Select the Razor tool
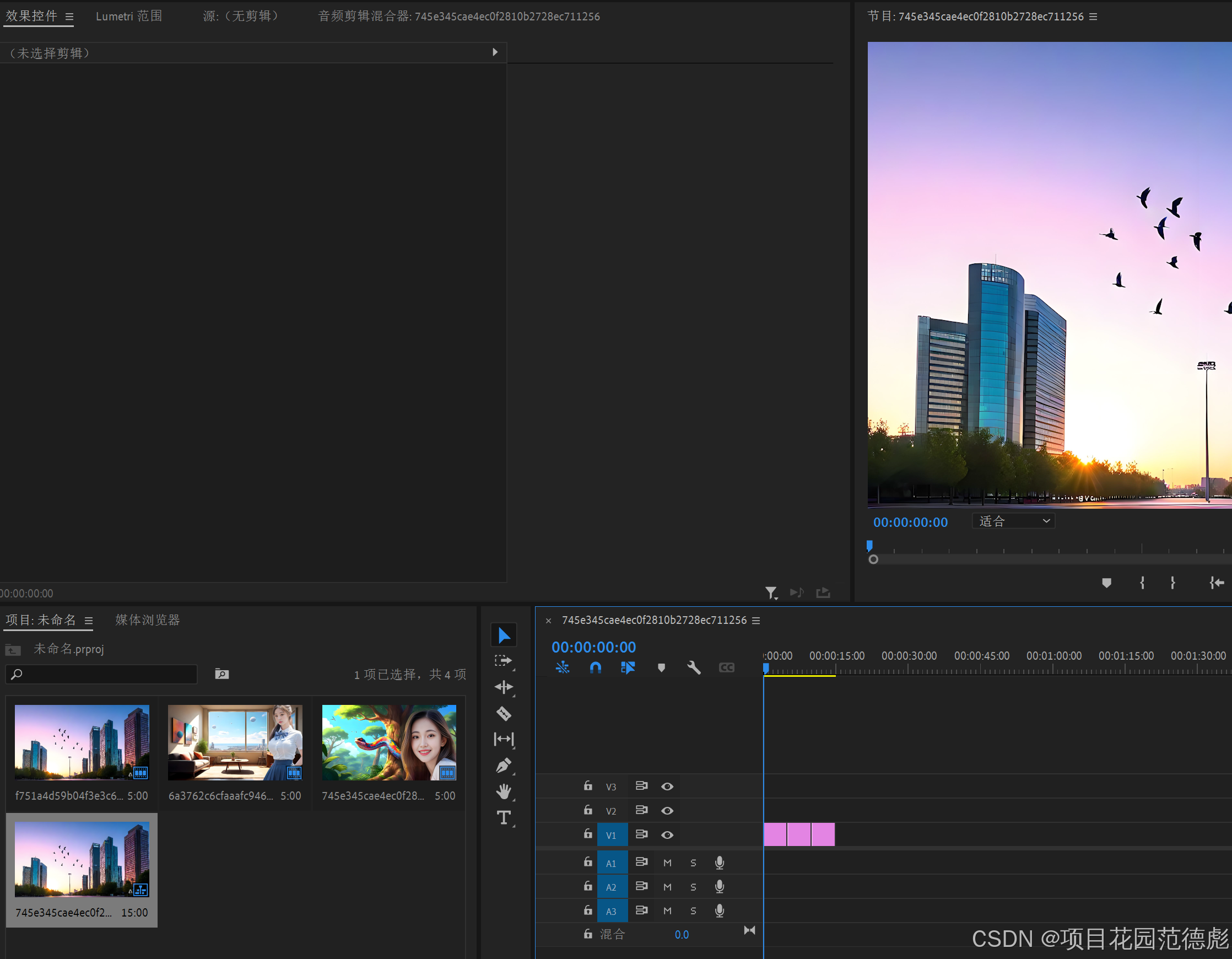This screenshot has height=959, width=1232. 503,714
